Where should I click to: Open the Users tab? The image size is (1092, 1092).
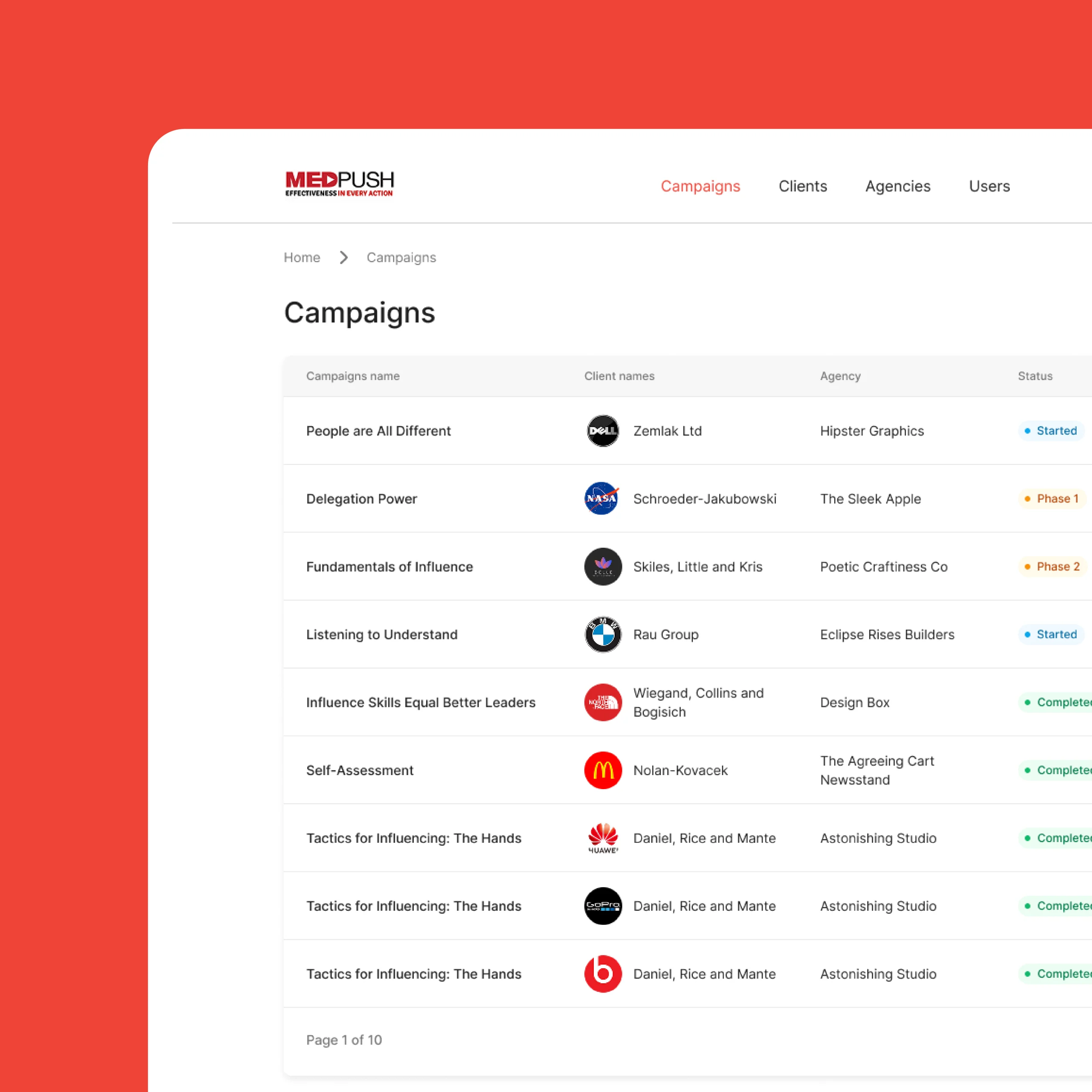[989, 186]
